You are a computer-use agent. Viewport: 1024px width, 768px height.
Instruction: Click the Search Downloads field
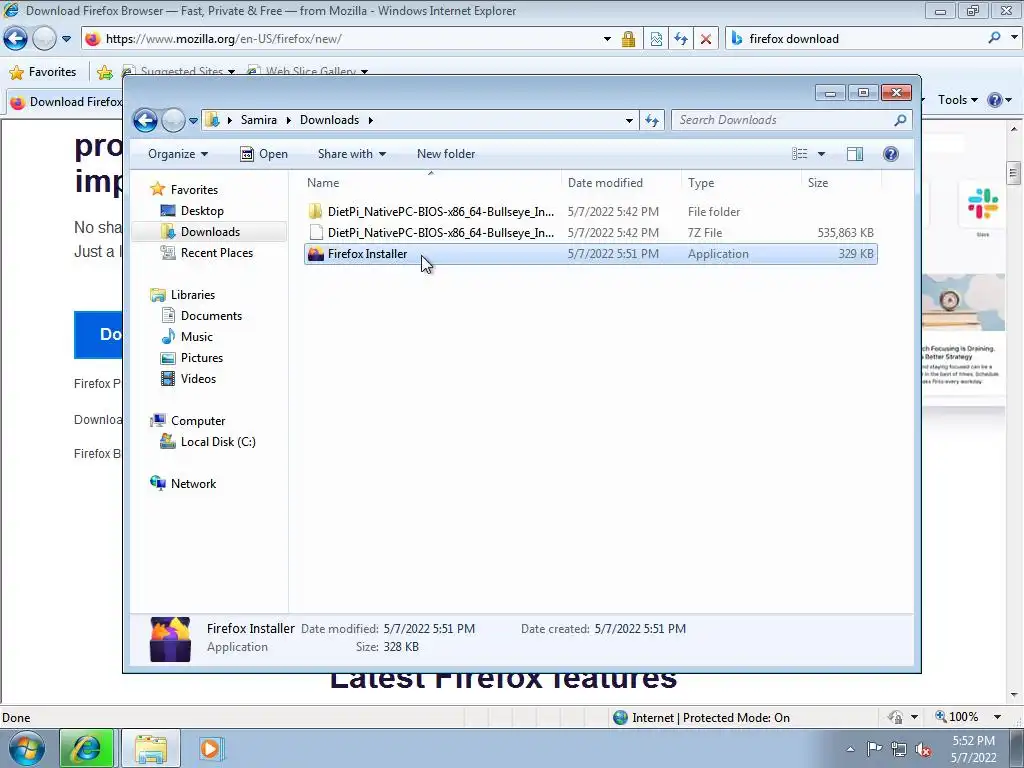tap(783, 120)
